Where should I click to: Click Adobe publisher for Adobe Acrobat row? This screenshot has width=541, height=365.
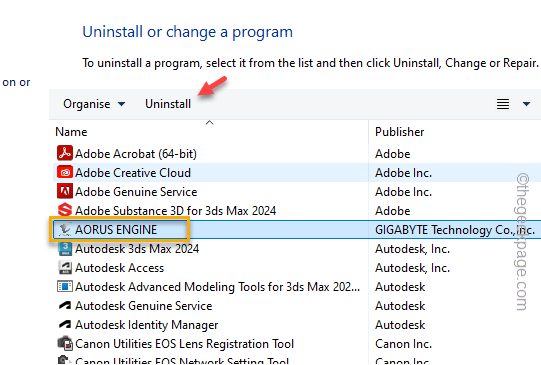(x=393, y=154)
